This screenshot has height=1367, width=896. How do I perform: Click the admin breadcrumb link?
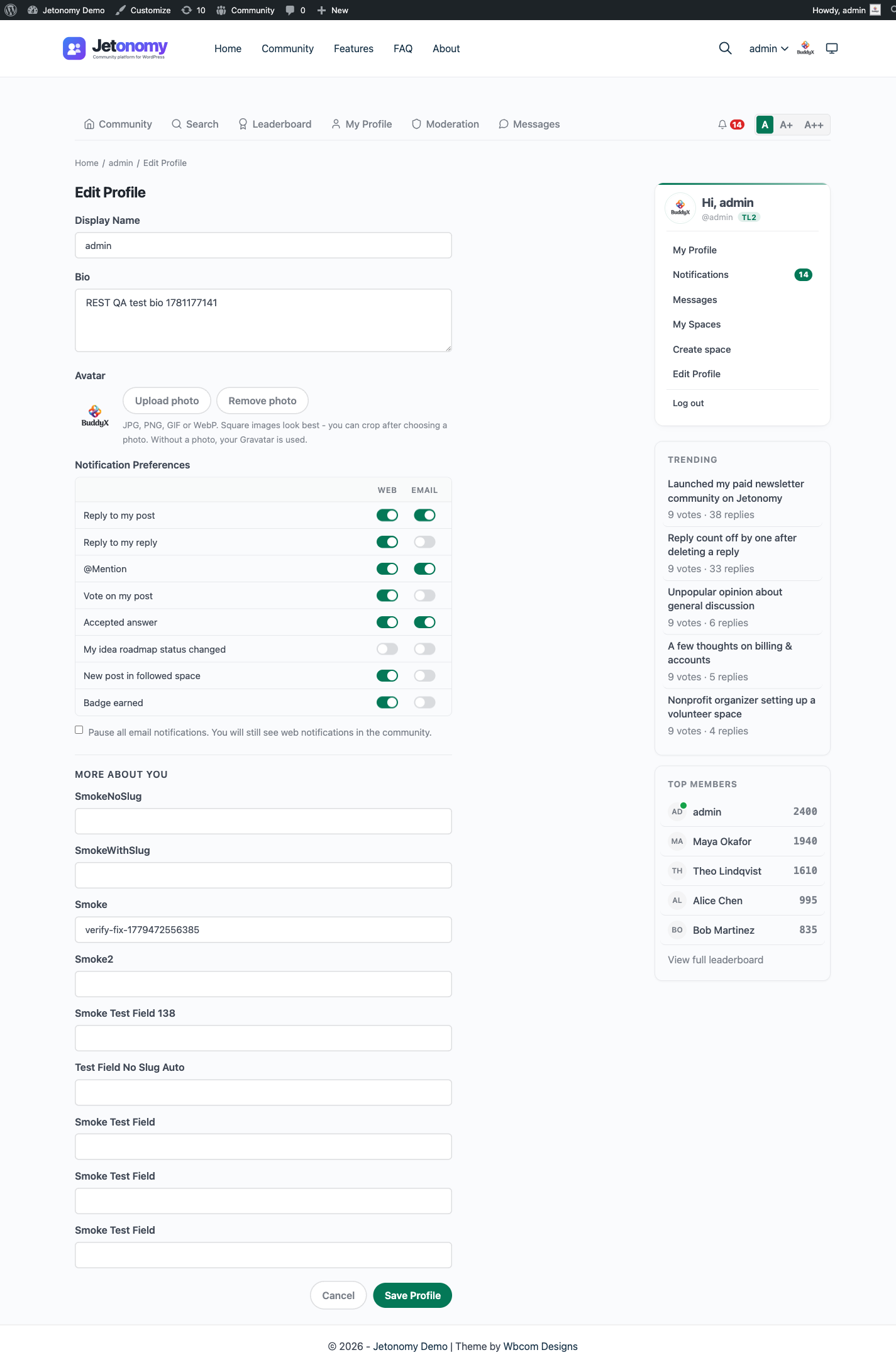121,163
